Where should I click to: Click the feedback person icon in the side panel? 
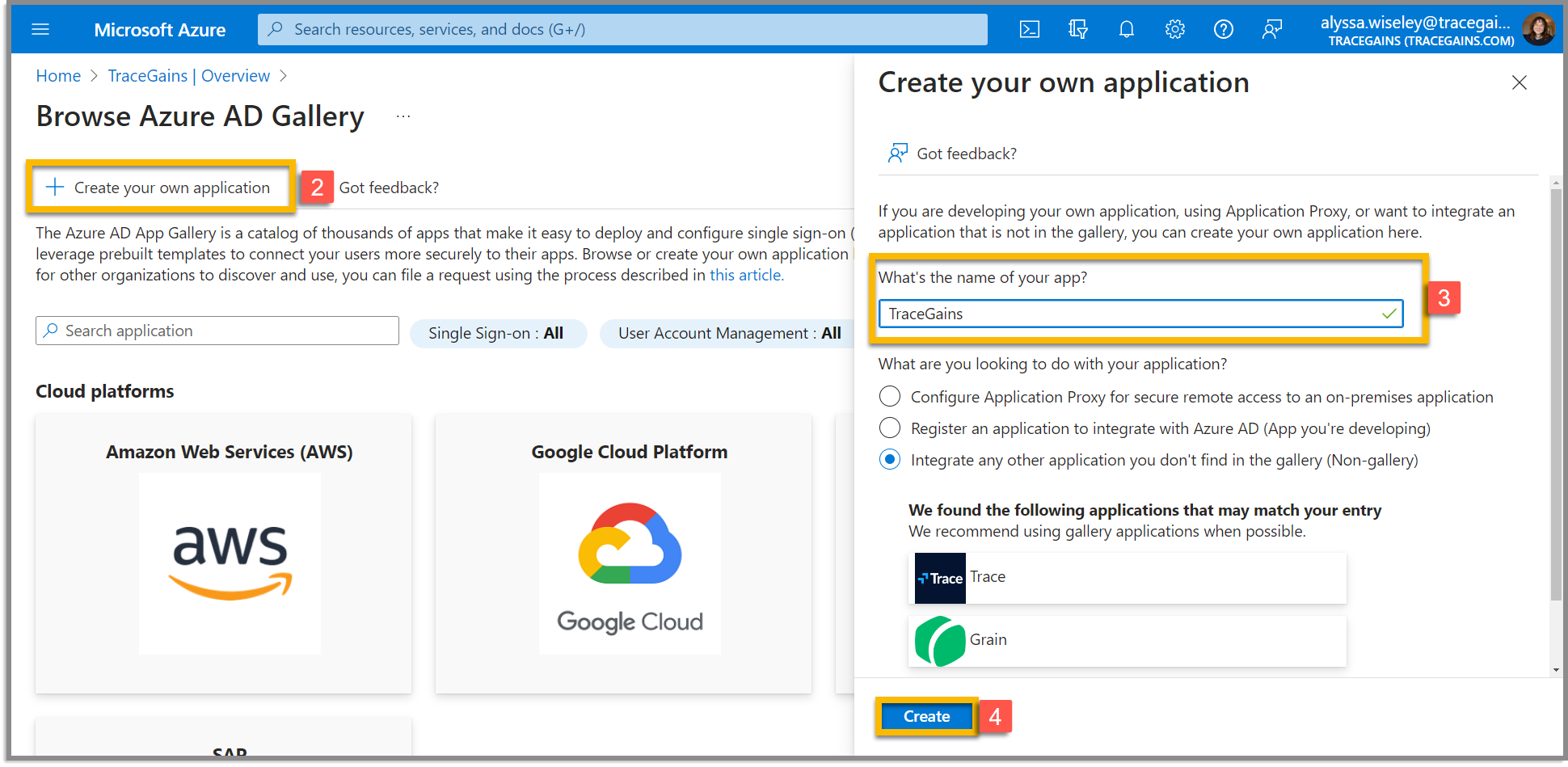coord(897,154)
